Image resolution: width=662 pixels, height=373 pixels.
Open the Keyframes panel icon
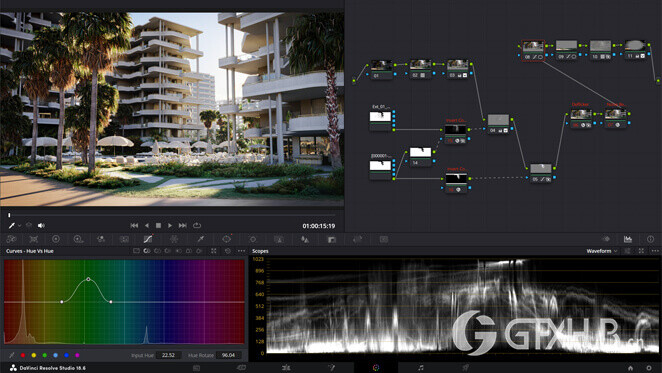pos(606,239)
